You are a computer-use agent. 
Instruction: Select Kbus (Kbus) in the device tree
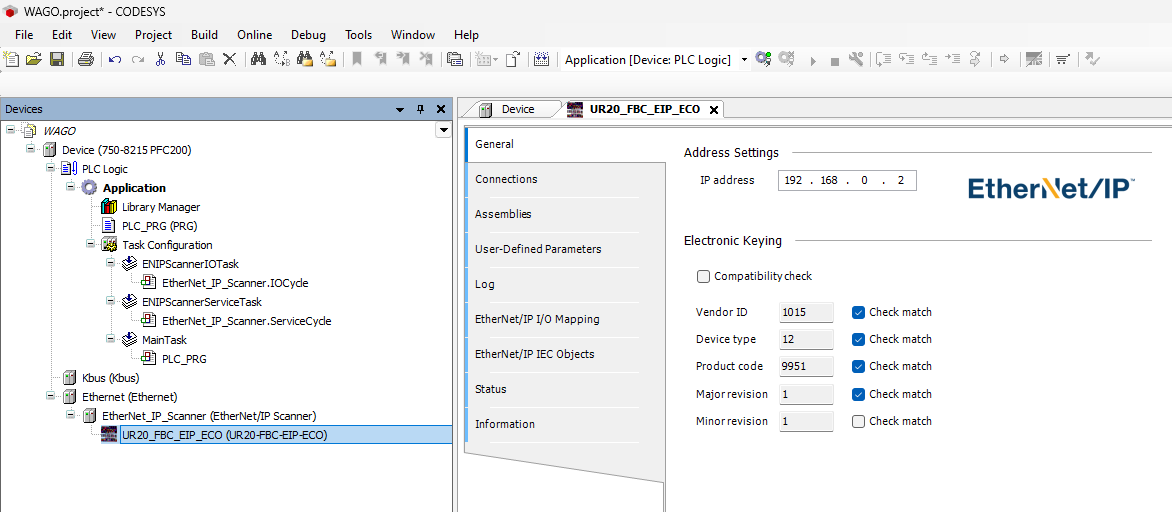(111, 377)
